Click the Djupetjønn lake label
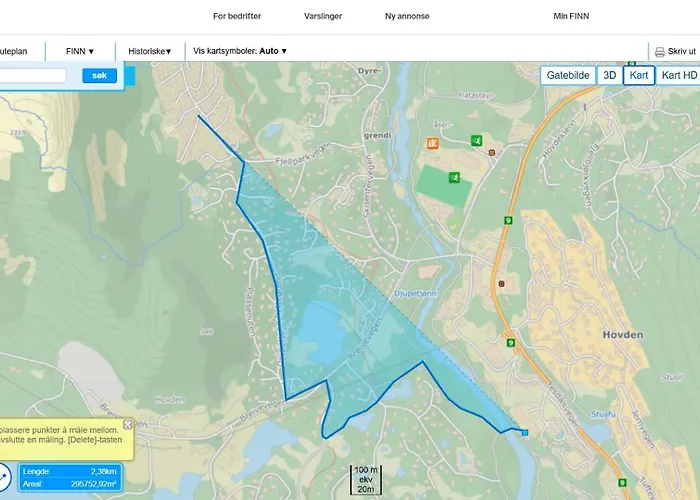Viewport: 700px width, 500px height. click(x=415, y=294)
